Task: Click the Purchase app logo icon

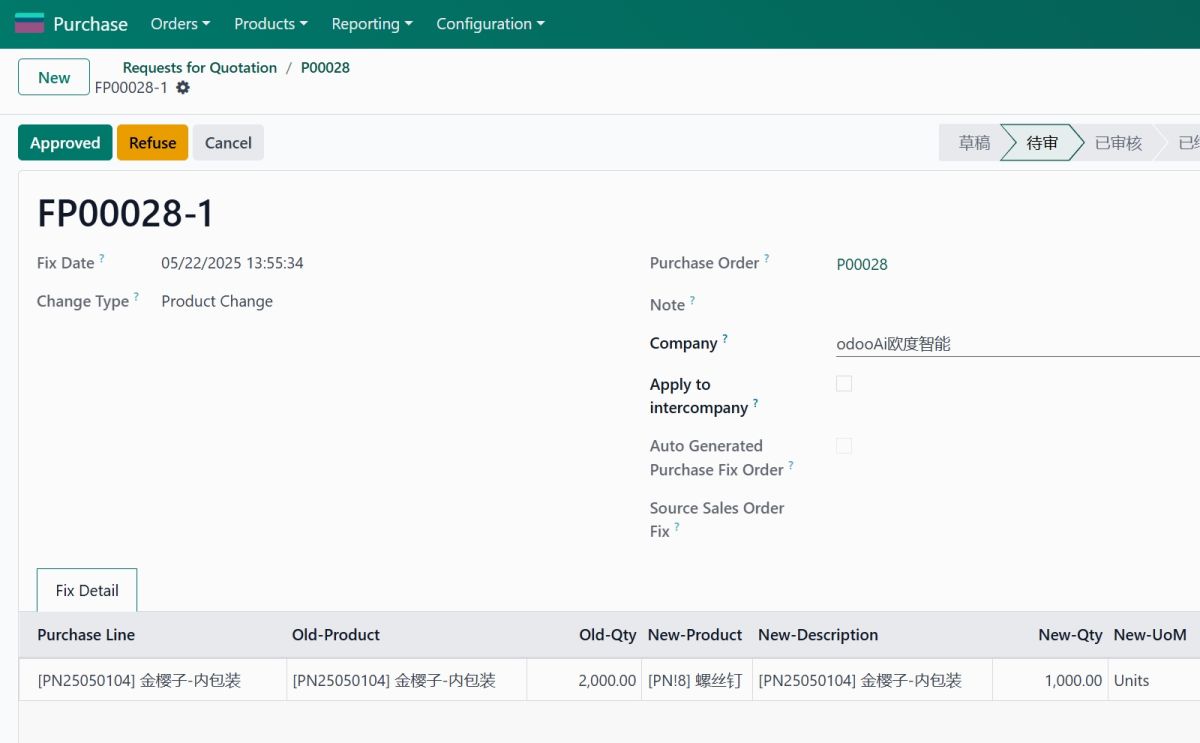Action: tap(29, 24)
